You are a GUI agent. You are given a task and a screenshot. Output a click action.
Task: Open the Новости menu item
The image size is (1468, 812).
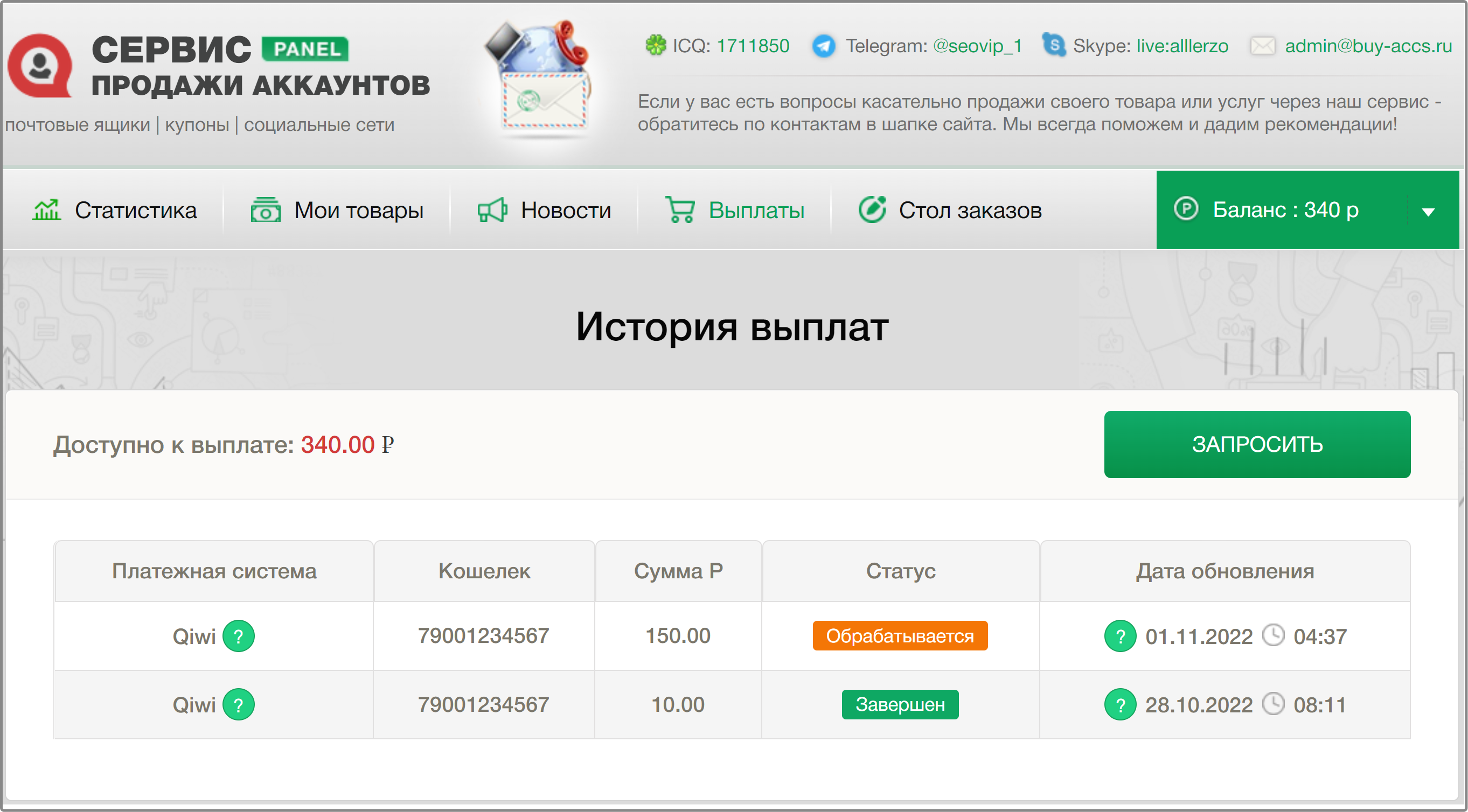tap(566, 211)
